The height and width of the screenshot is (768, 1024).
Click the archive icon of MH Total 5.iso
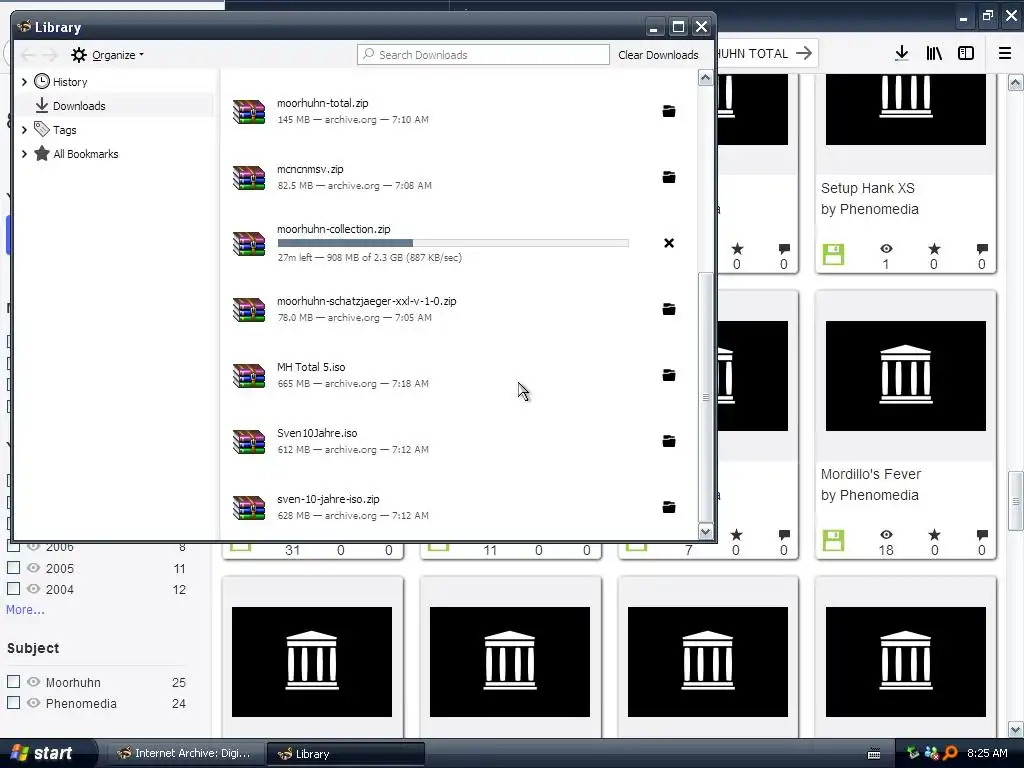(249, 376)
